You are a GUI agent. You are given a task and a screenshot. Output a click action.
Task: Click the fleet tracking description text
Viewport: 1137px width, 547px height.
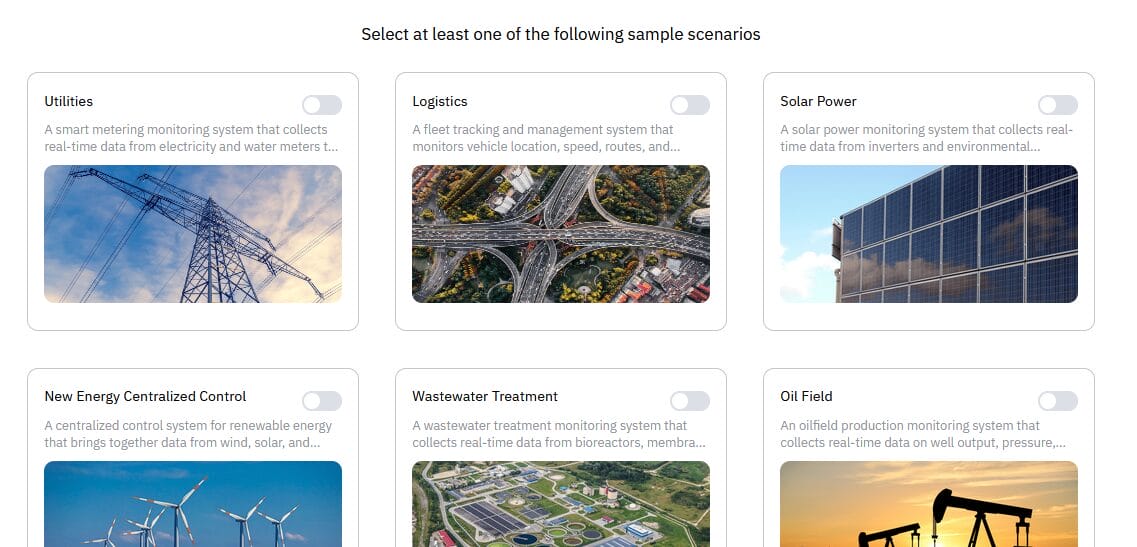543,138
